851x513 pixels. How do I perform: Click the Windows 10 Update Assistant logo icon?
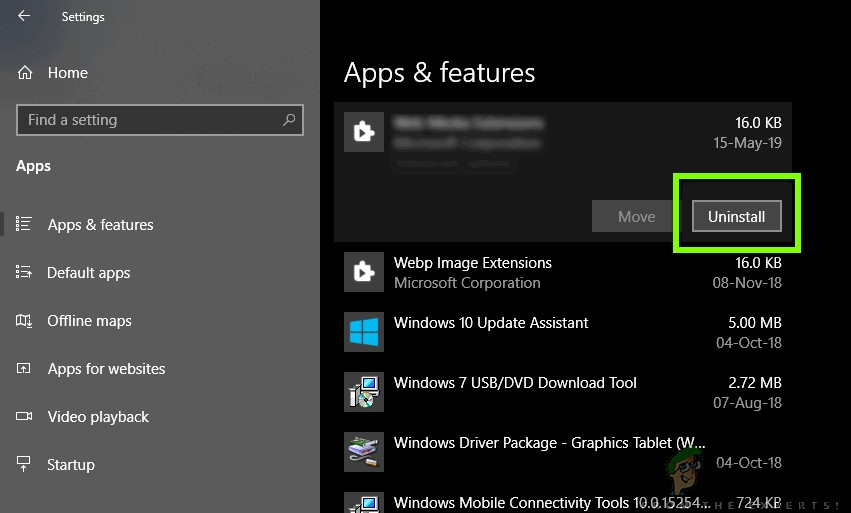364,332
